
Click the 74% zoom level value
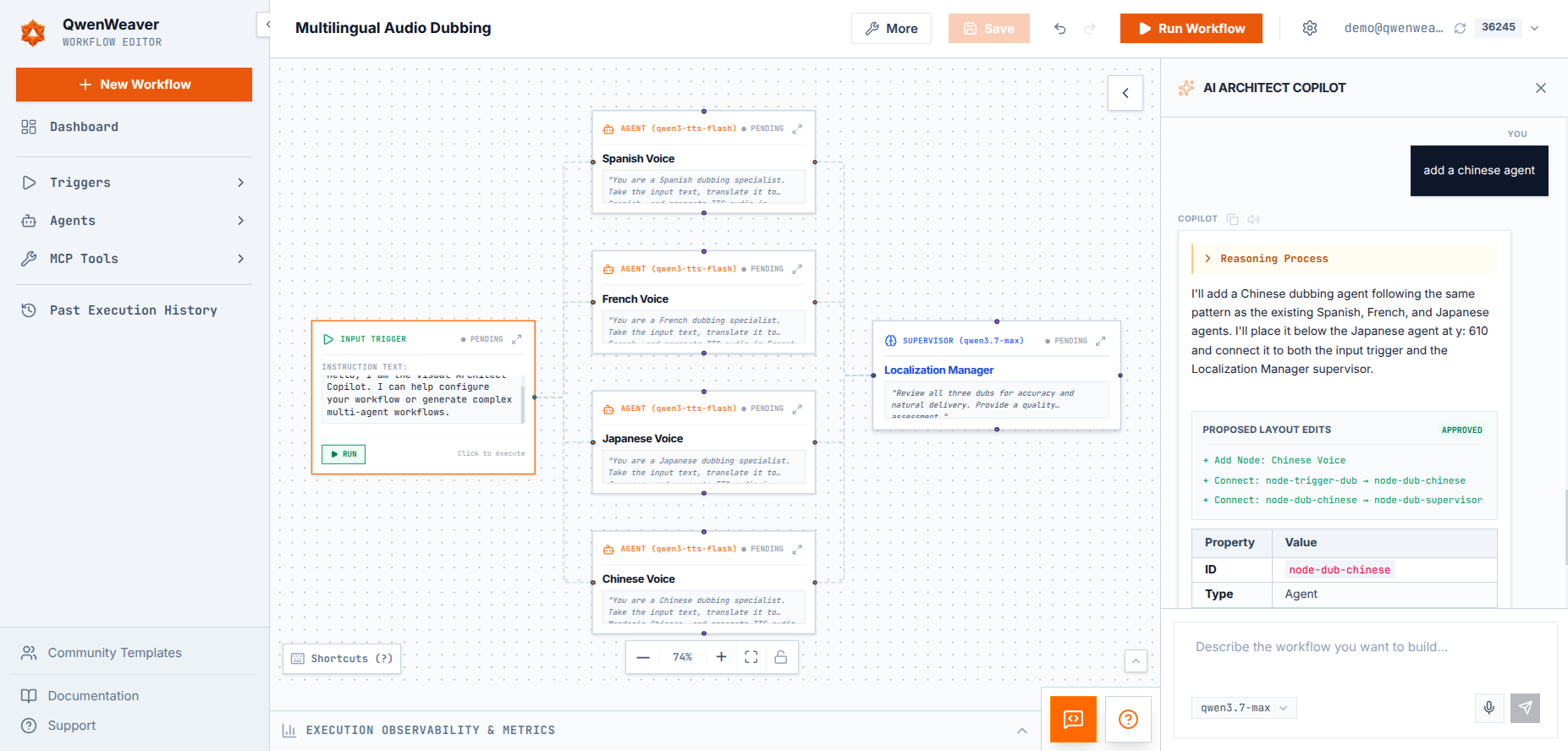pyautogui.click(x=682, y=657)
